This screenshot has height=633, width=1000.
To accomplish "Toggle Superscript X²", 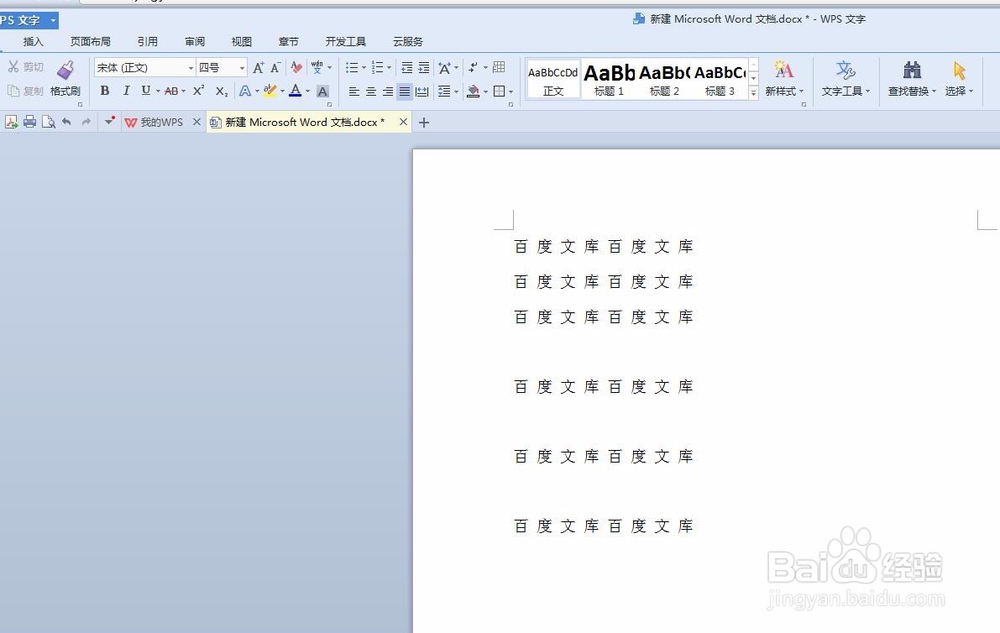I will click(198, 91).
